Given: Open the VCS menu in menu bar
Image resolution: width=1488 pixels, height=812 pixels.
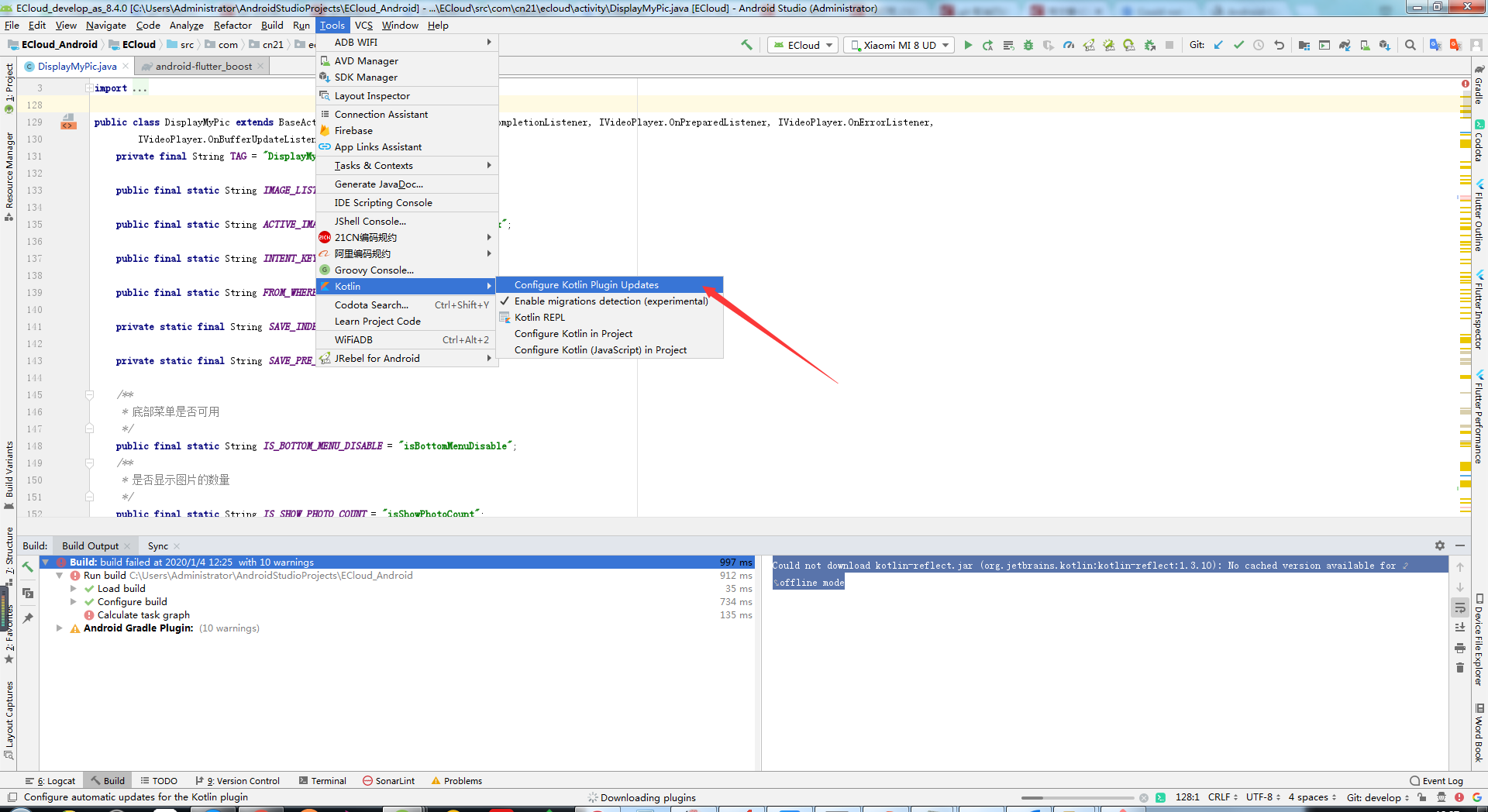Looking at the screenshot, I should point(363,26).
